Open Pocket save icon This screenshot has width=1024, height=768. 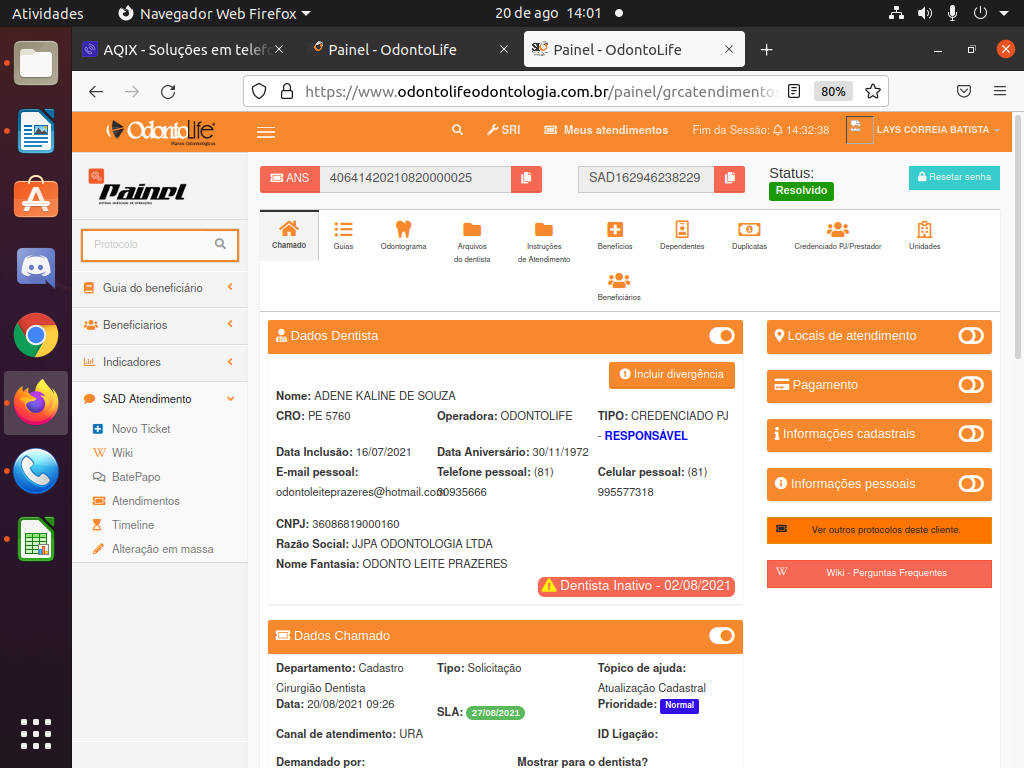pos(964,91)
